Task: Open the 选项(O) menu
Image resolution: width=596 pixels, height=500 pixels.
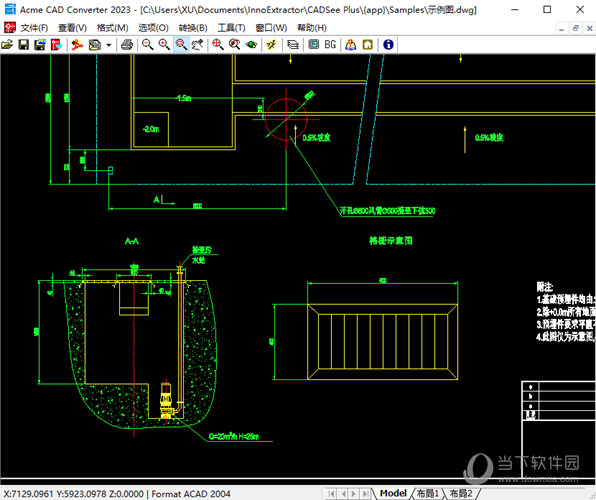Action: tap(153, 28)
